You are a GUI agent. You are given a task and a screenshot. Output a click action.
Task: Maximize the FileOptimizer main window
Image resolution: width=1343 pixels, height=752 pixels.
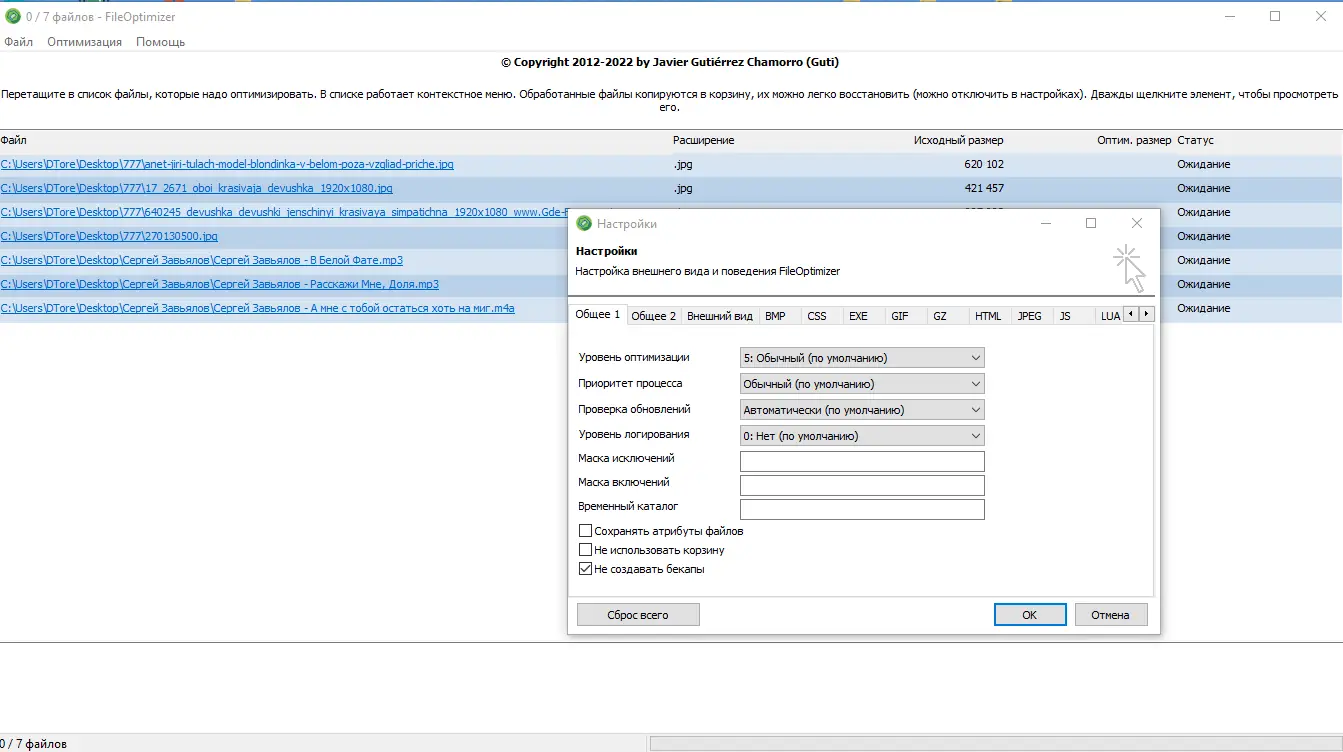[1275, 16]
